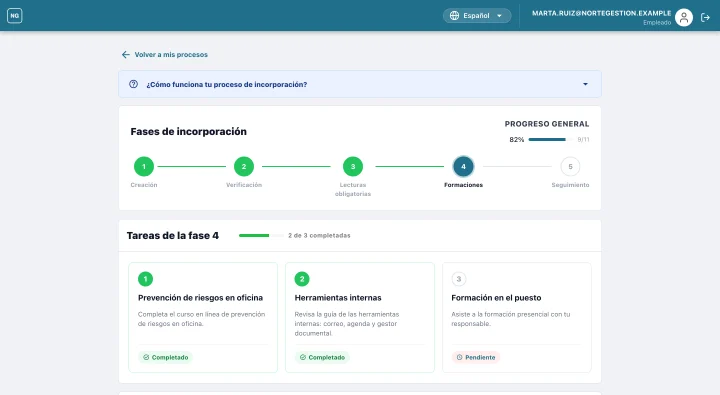Click the help question mark icon
This screenshot has height=395, width=720.
[x=133, y=84]
